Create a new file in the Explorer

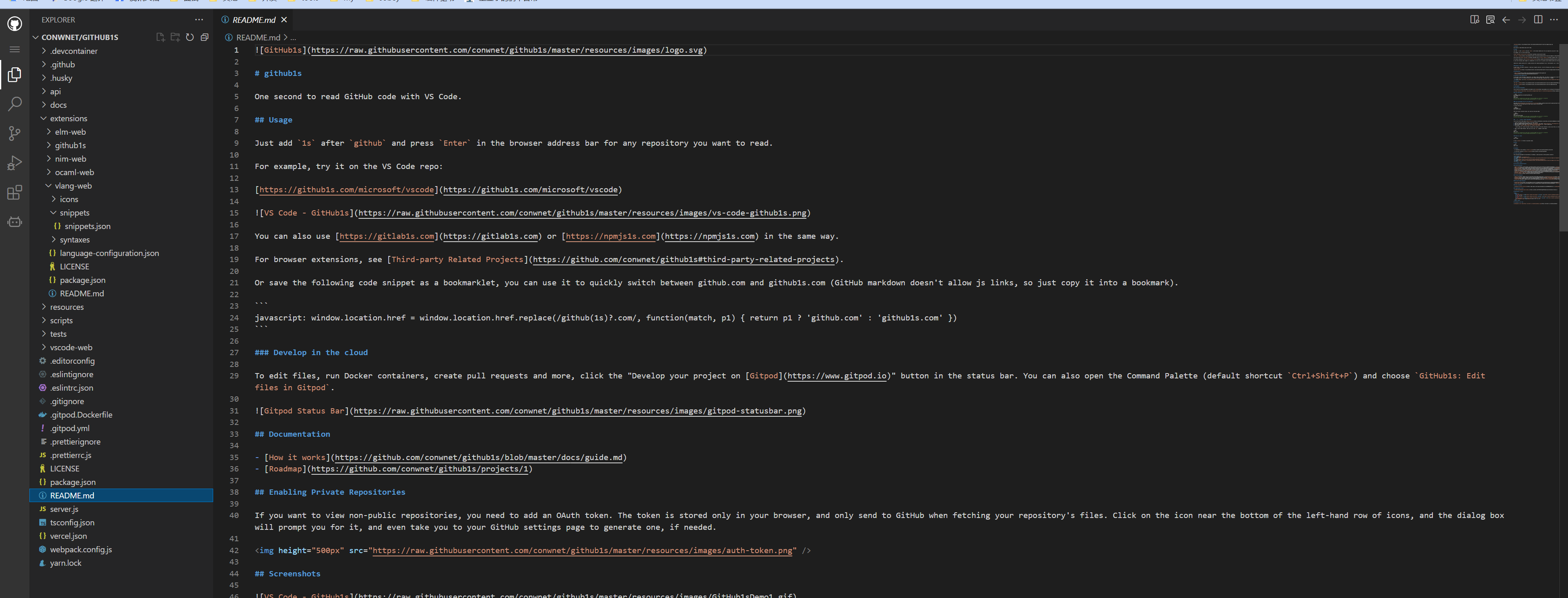pyautogui.click(x=160, y=37)
